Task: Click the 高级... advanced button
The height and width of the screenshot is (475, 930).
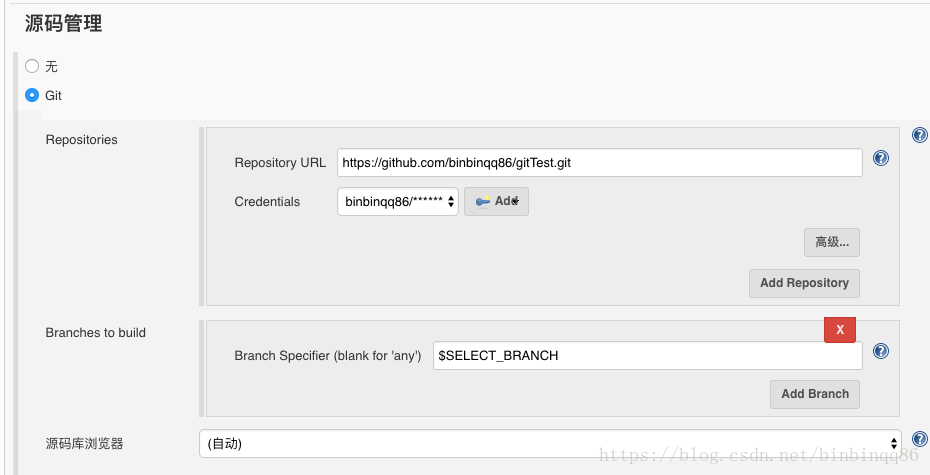Action: pyautogui.click(x=832, y=243)
